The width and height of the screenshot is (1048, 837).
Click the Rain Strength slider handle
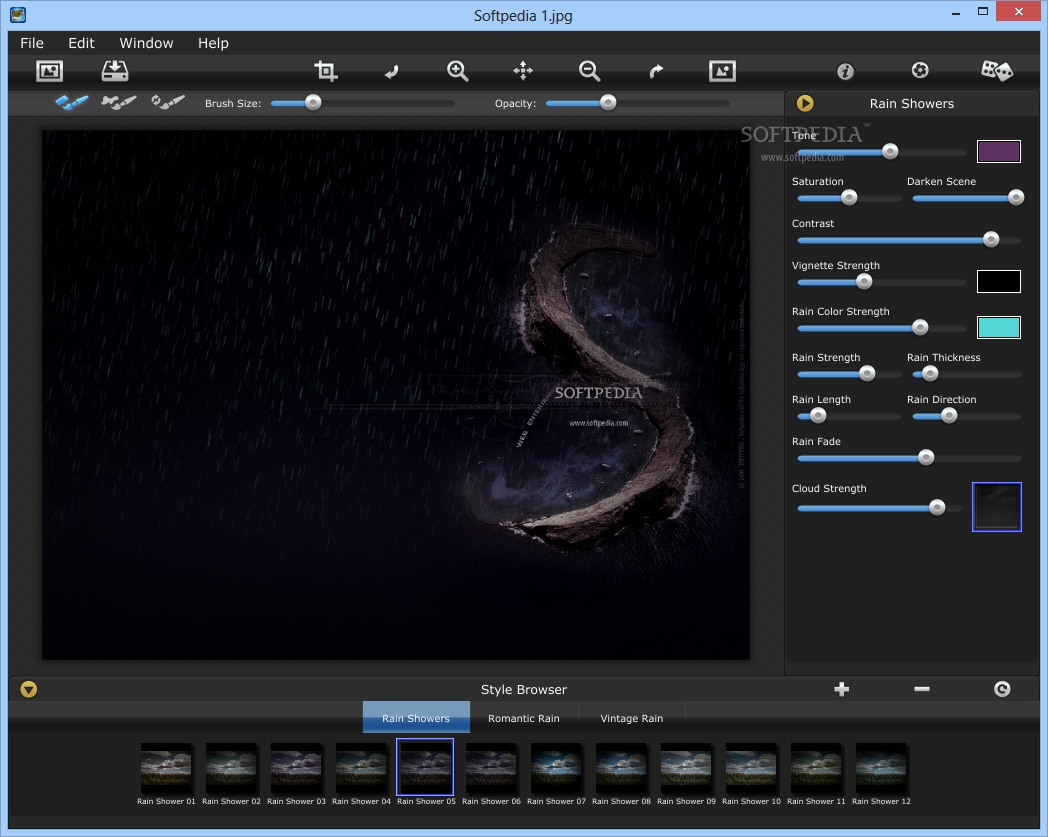(x=867, y=374)
